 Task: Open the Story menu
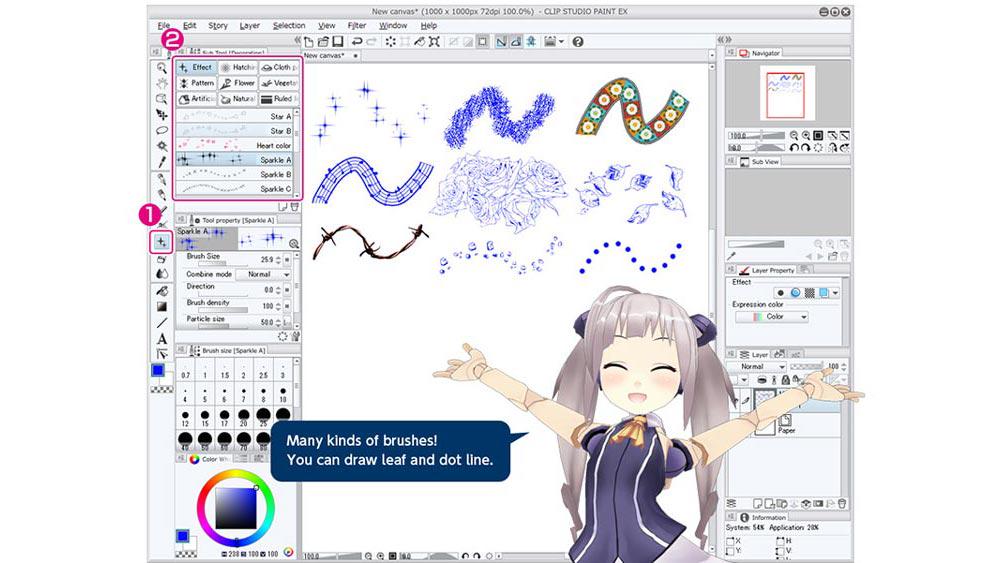coord(217,26)
